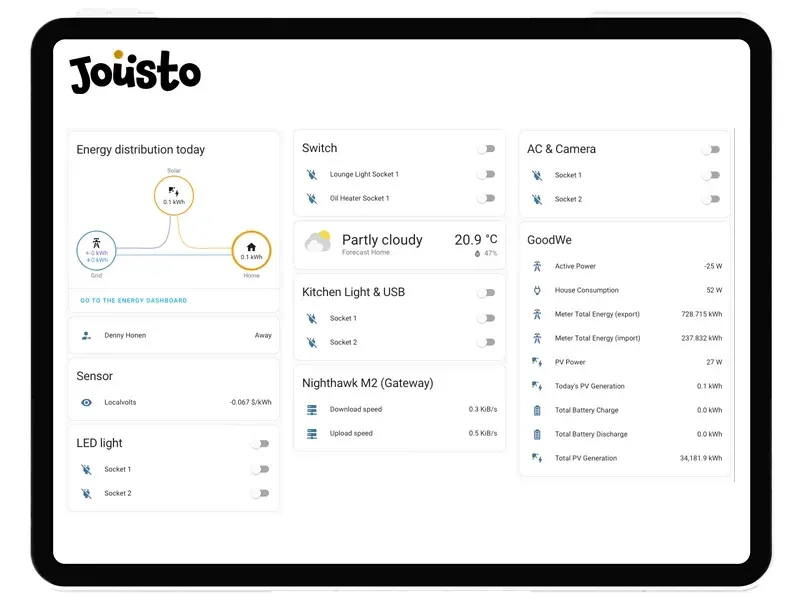Click the Upload speed 0.5 KiB/s value
Viewport: 800px width, 600px height.
tap(483, 434)
